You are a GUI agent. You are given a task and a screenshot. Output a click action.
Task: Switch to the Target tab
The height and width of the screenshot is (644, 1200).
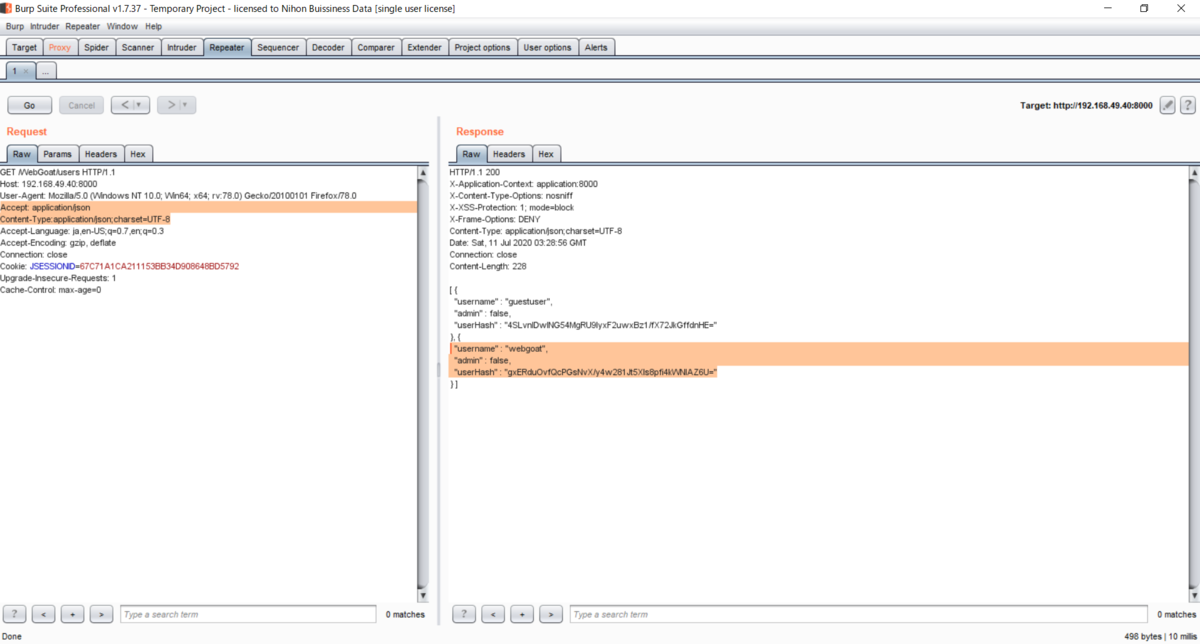coord(25,47)
